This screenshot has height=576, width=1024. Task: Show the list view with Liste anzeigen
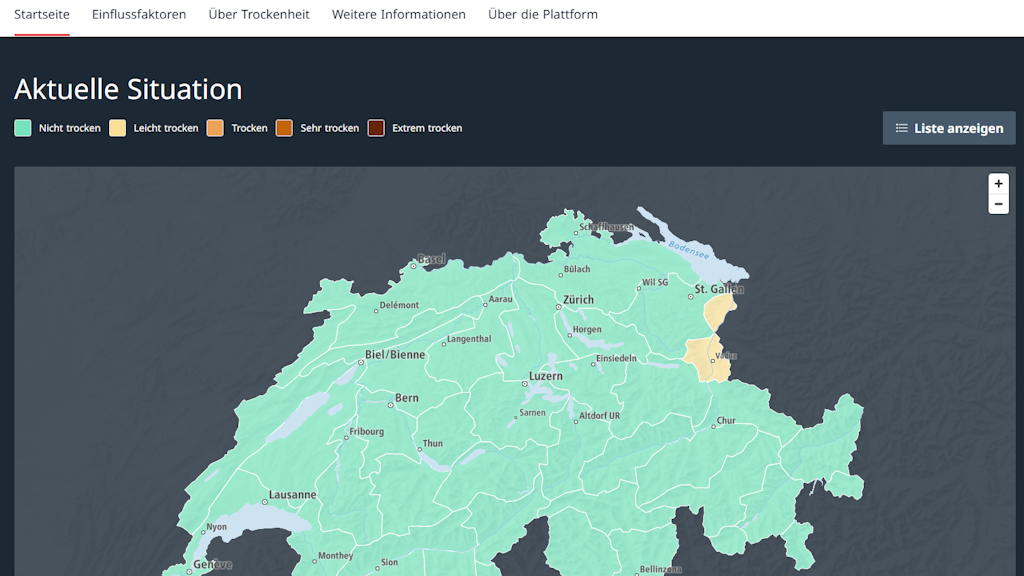[949, 128]
